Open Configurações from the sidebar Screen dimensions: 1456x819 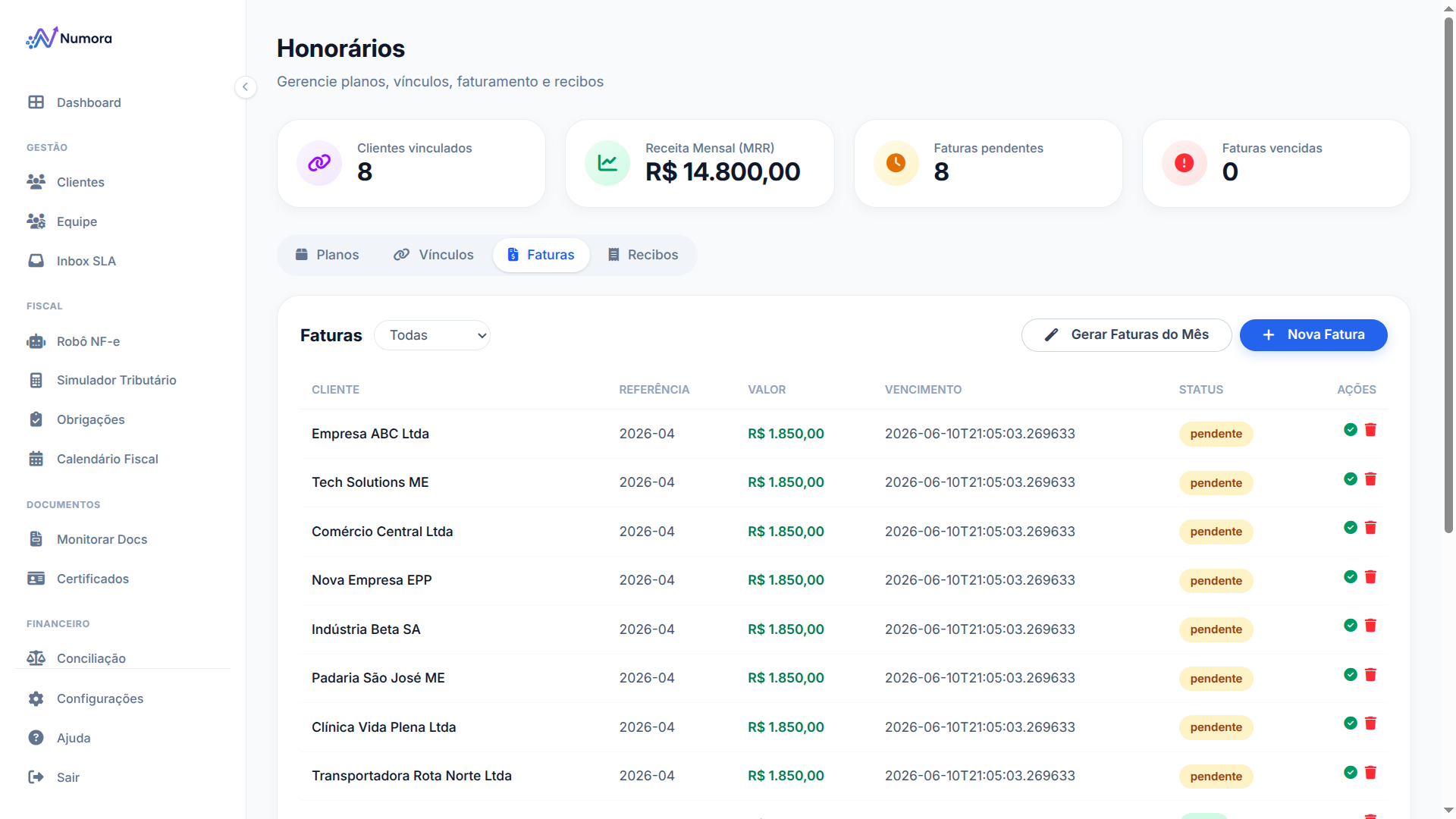click(99, 698)
